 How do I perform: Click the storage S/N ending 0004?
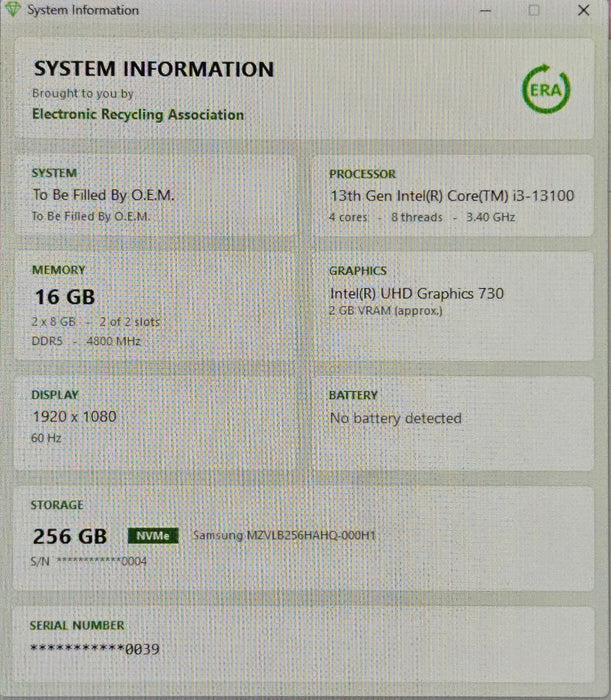coord(88,561)
